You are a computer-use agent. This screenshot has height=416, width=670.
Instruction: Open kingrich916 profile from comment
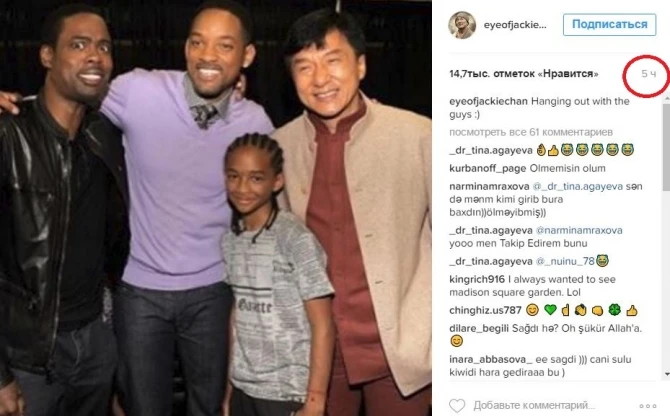click(x=477, y=279)
